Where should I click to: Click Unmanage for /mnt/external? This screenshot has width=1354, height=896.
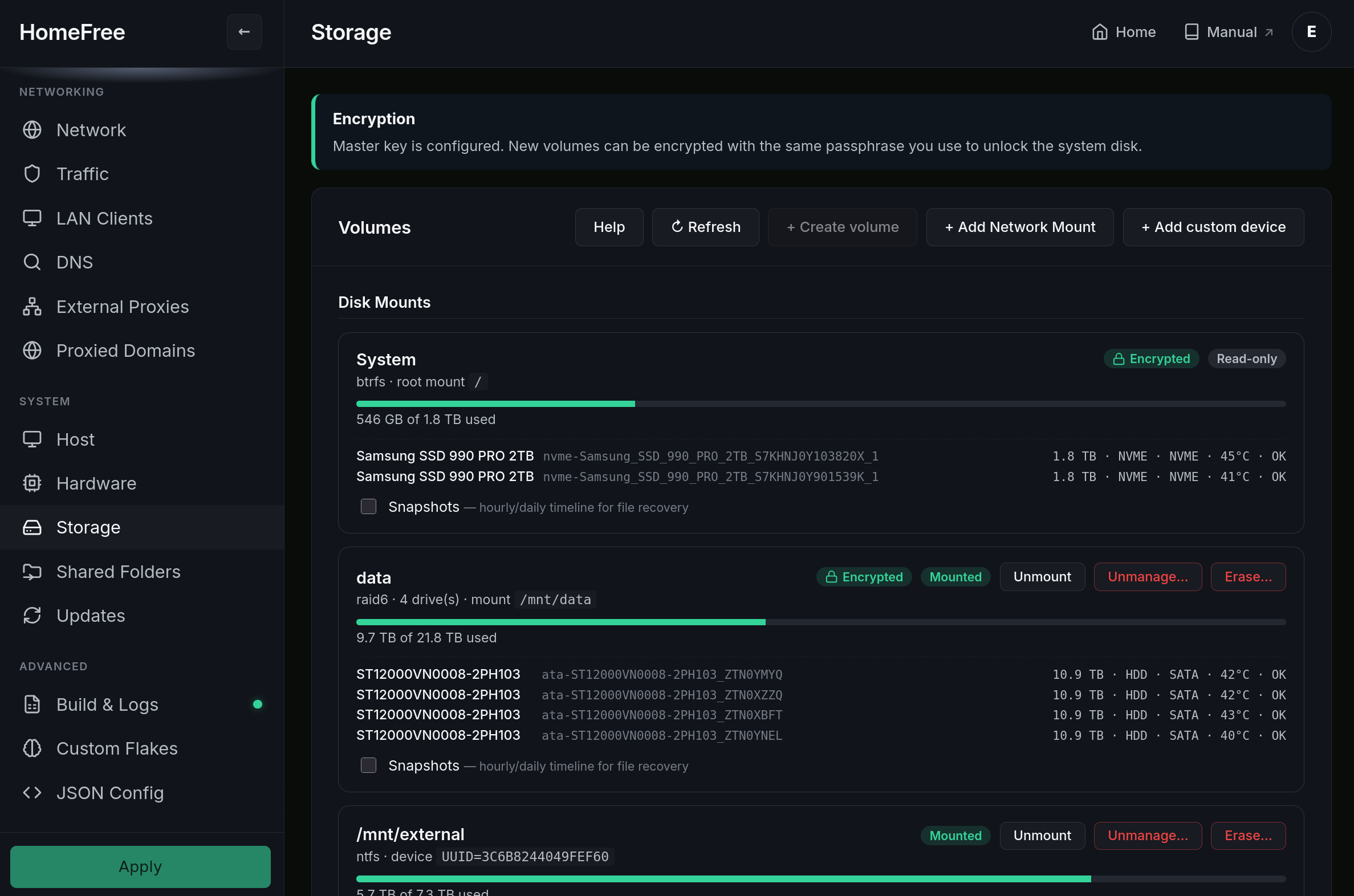point(1148,836)
